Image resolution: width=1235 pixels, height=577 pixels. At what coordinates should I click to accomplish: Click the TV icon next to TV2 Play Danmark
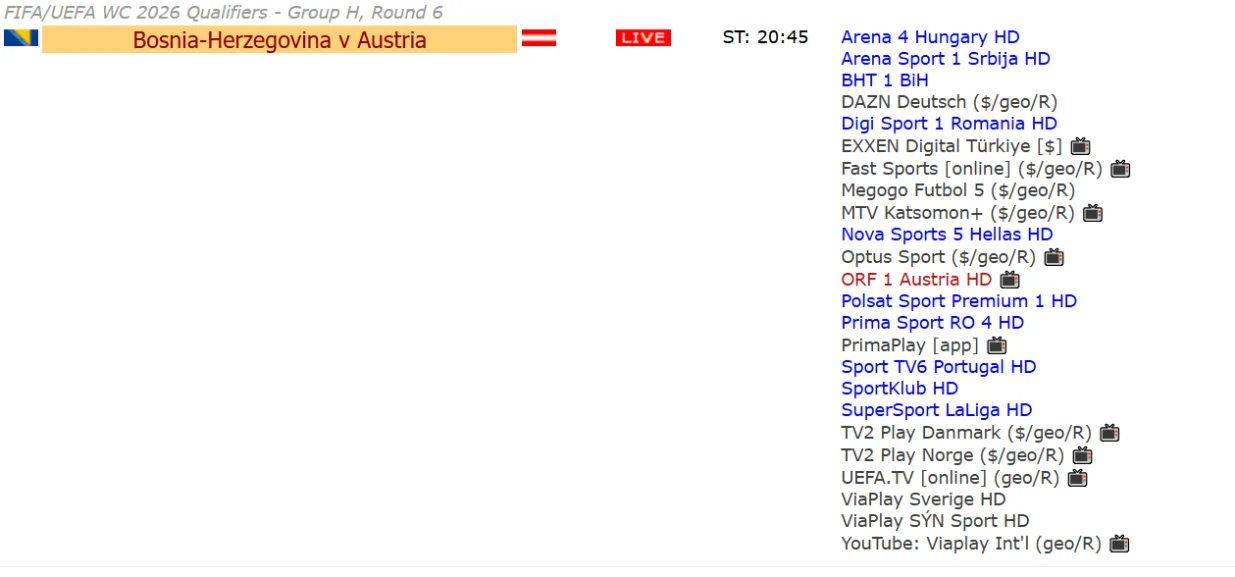[1109, 433]
